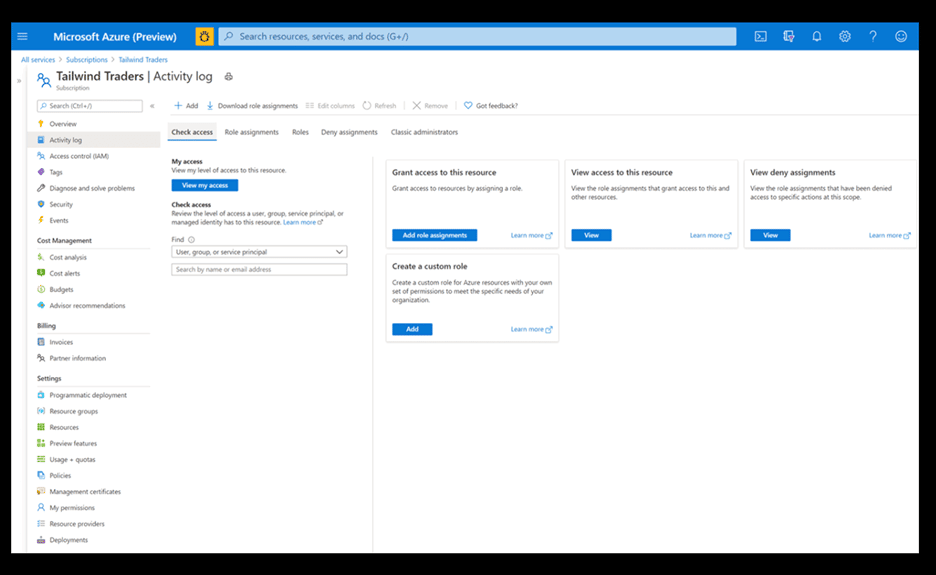Open portal settings gear
The image size is (936, 575).
click(x=845, y=36)
